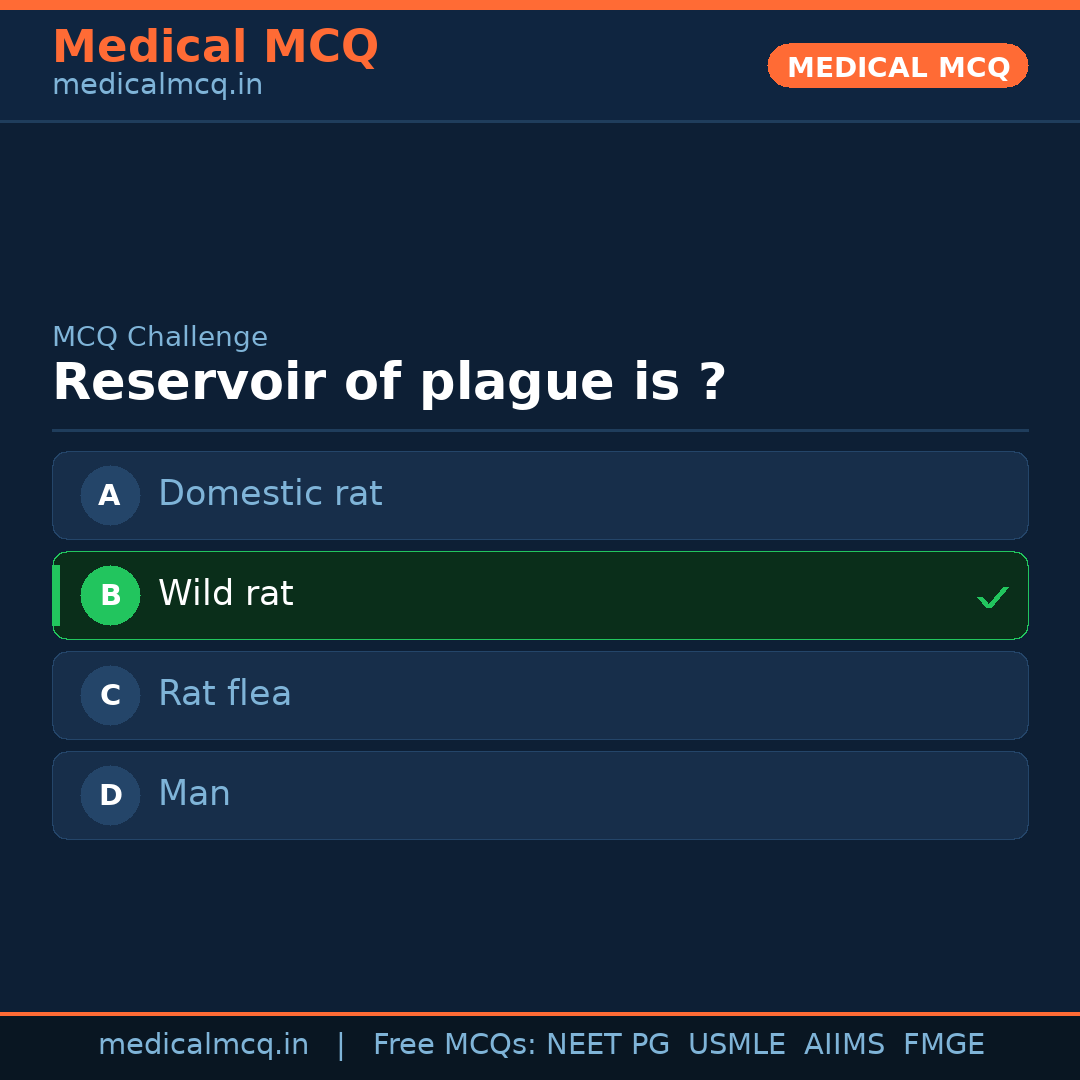1080x1080 pixels.
Task: Click the Medical MCQ logo text
Action: 216,47
